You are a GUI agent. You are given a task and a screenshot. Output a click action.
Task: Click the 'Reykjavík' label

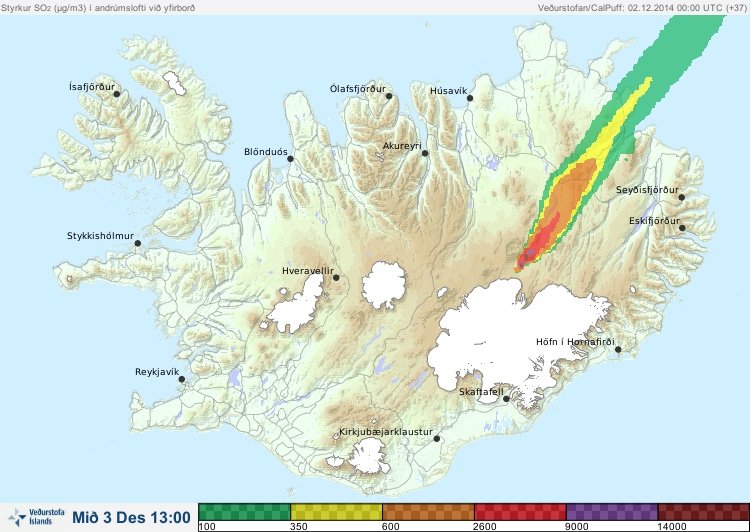(157, 372)
